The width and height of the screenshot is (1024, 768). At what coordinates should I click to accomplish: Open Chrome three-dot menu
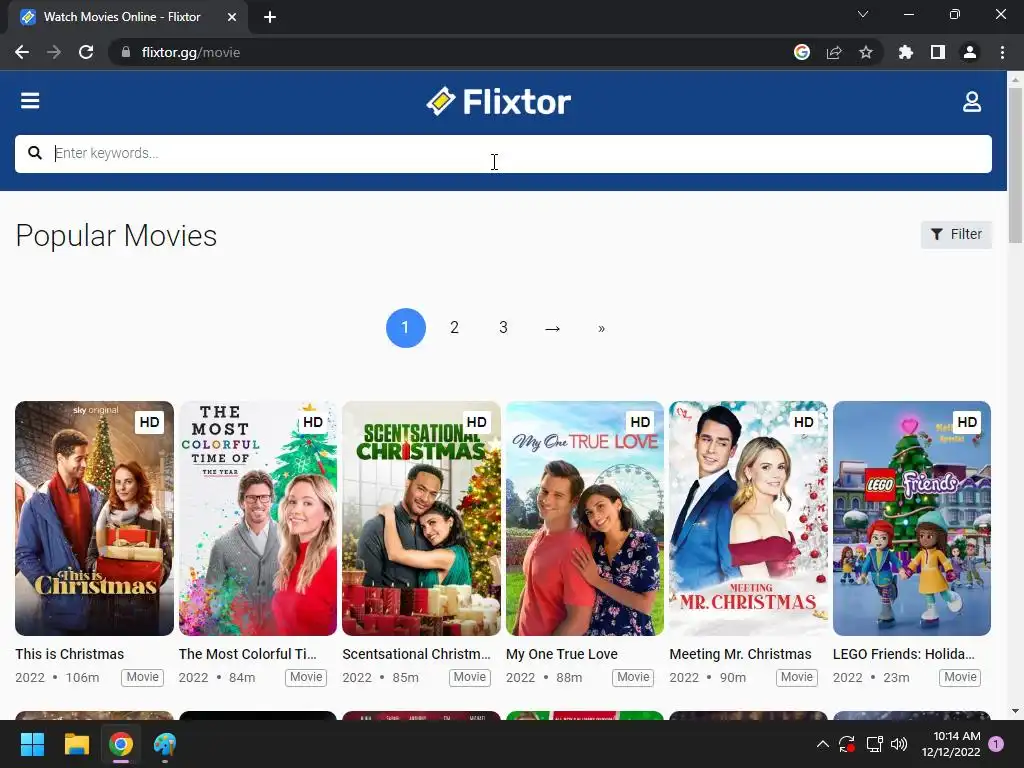click(1002, 52)
